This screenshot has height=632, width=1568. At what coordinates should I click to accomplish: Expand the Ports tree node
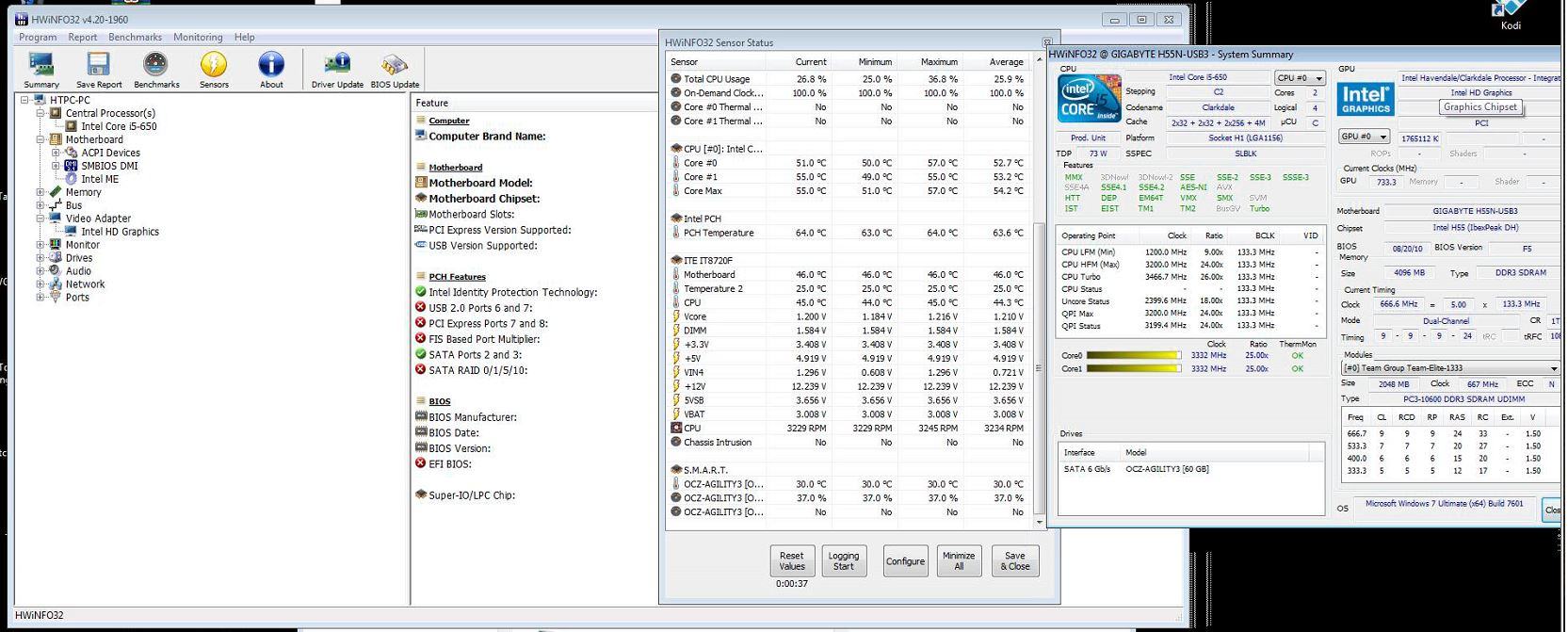(x=40, y=298)
